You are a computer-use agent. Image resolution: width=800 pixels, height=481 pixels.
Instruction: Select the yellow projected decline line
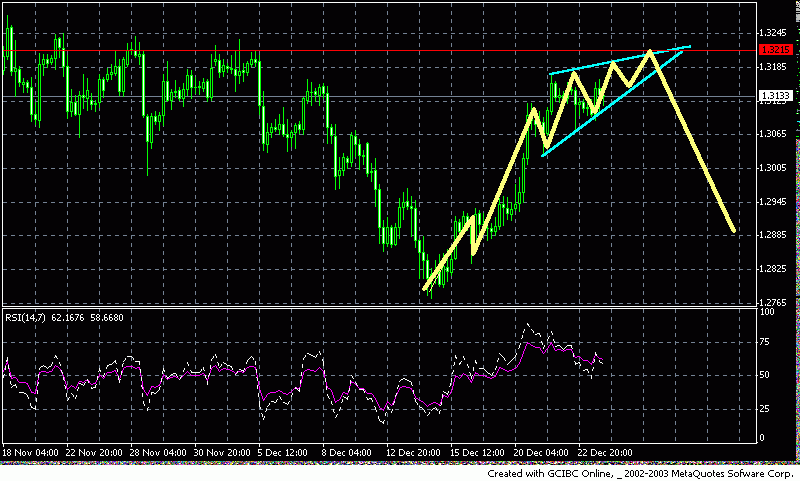pyautogui.click(x=693, y=142)
